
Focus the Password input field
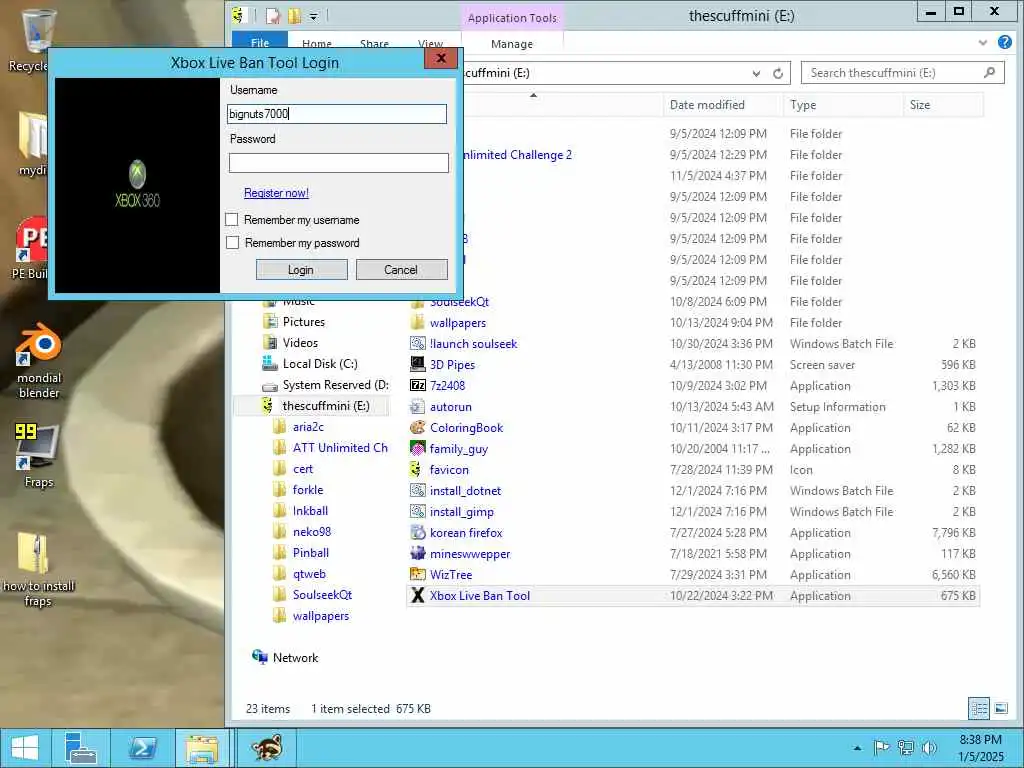coord(338,163)
